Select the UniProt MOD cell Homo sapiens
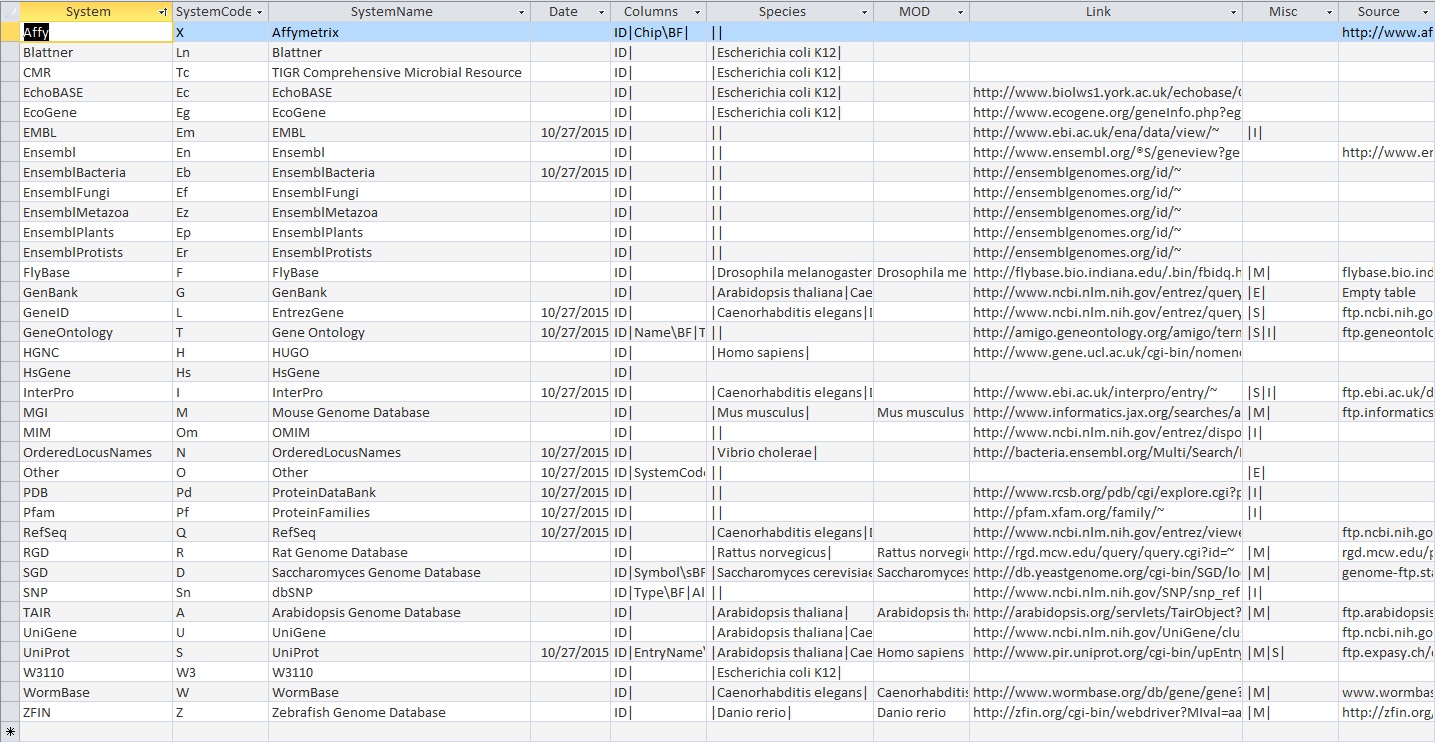The height and width of the screenshot is (742, 1435). tap(922, 652)
